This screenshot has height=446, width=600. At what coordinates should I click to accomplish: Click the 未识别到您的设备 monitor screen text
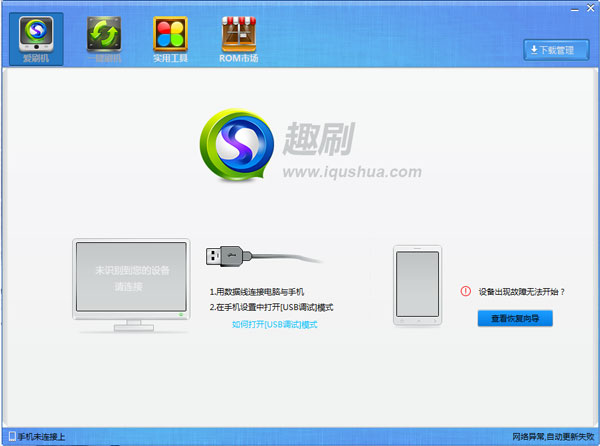click(132, 270)
